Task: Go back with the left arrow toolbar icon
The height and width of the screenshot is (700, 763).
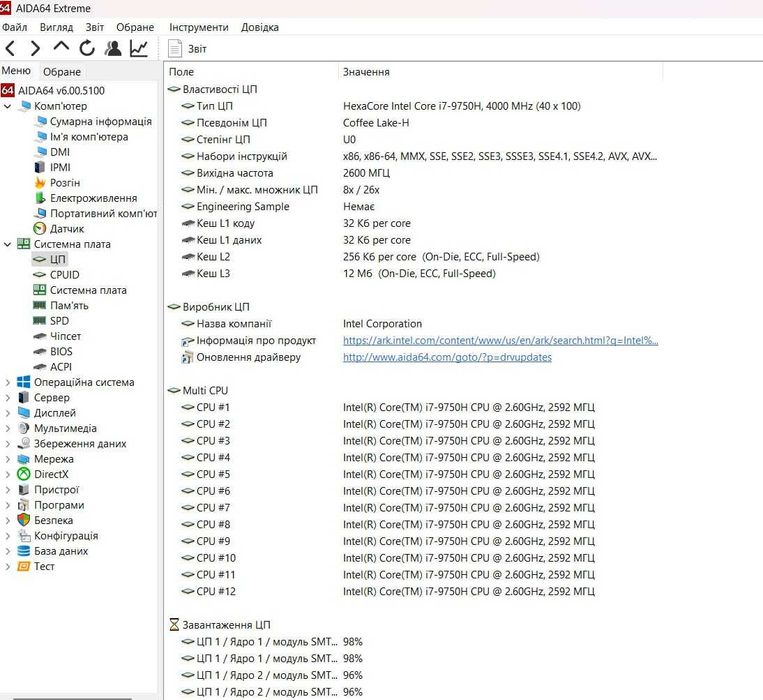Action: point(10,48)
